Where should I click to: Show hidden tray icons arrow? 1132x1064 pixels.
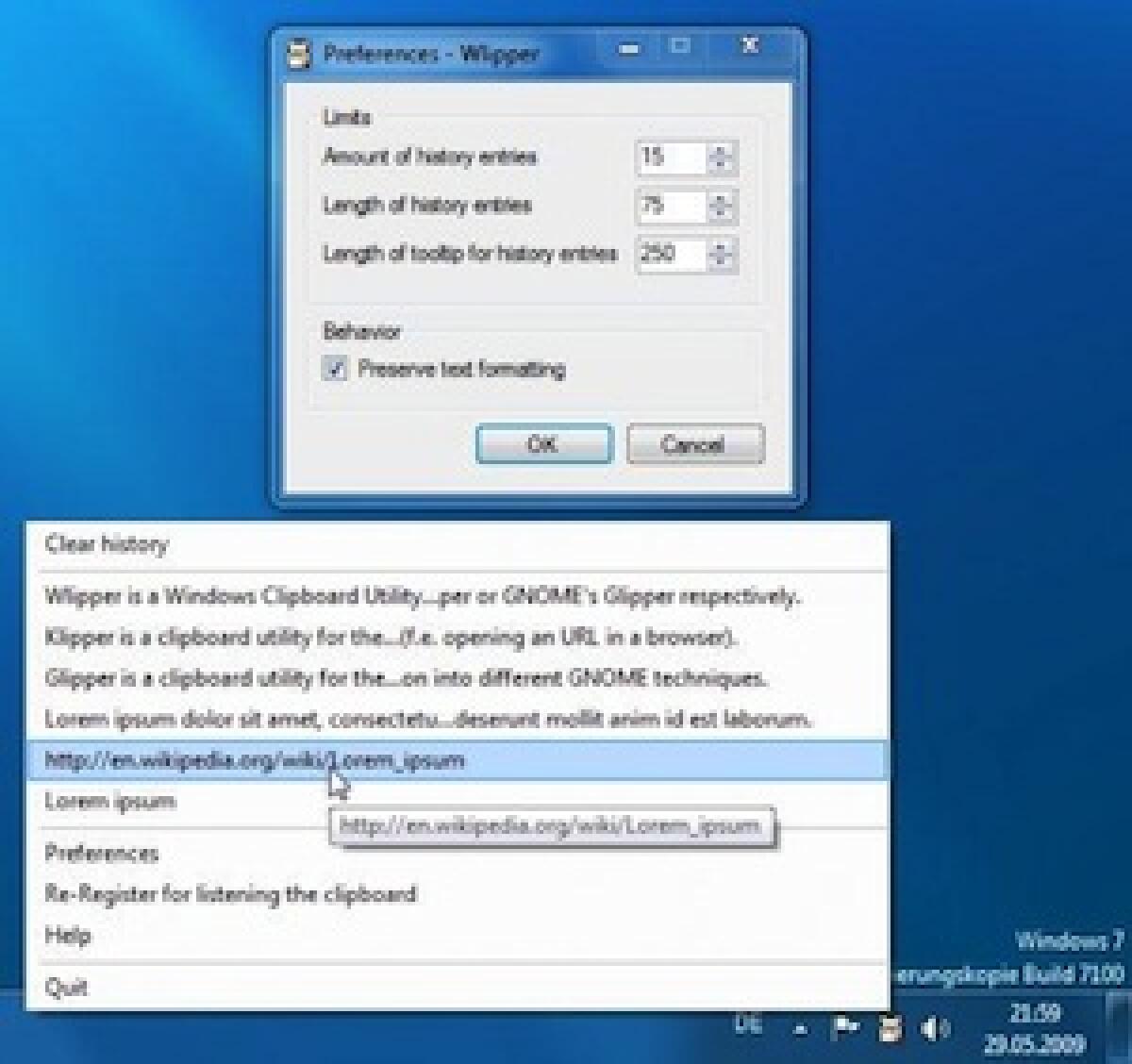coord(800,1029)
